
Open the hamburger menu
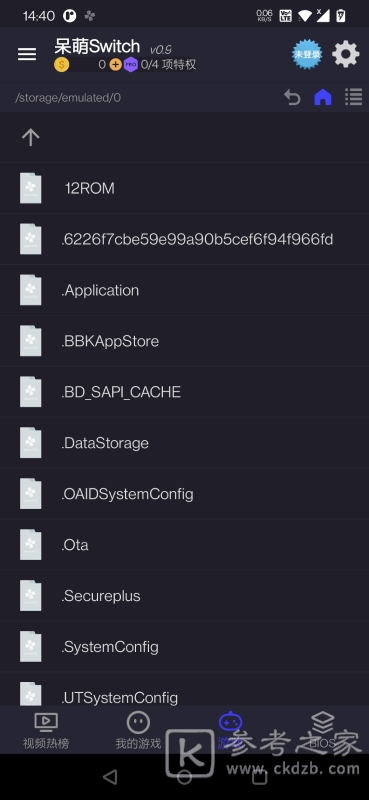27,54
